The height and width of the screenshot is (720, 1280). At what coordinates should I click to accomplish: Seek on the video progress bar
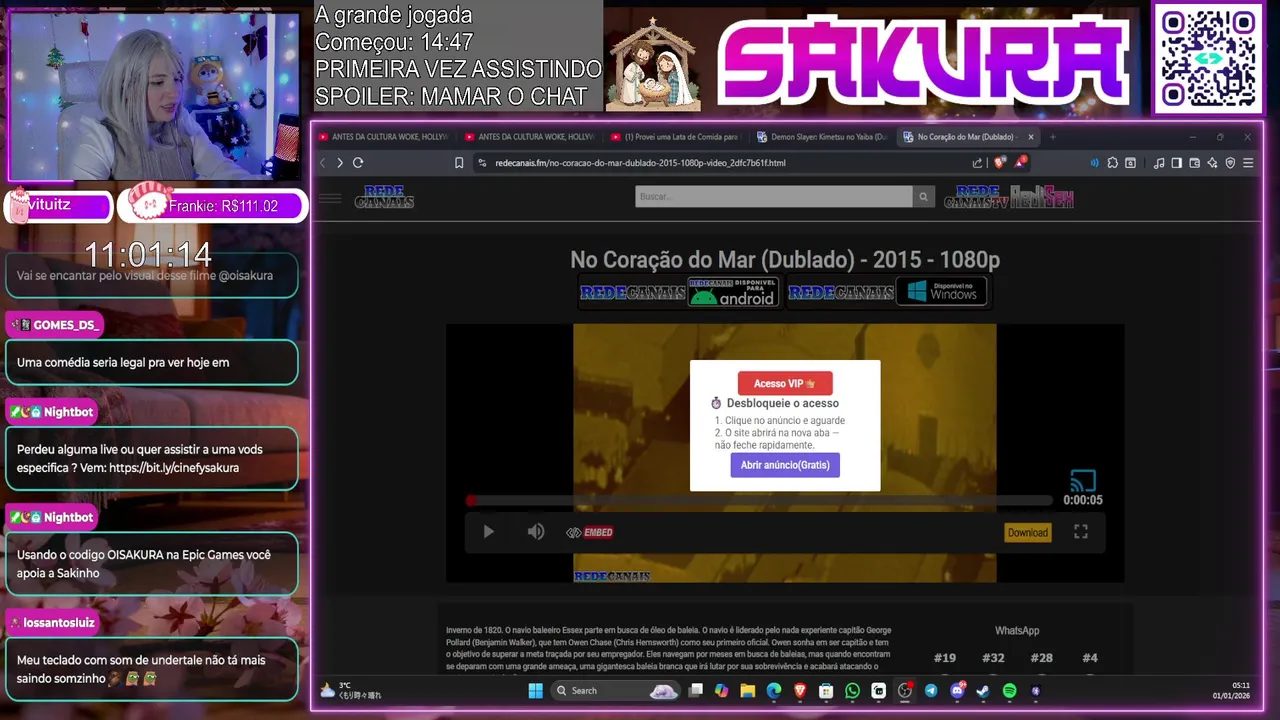[x=760, y=500]
